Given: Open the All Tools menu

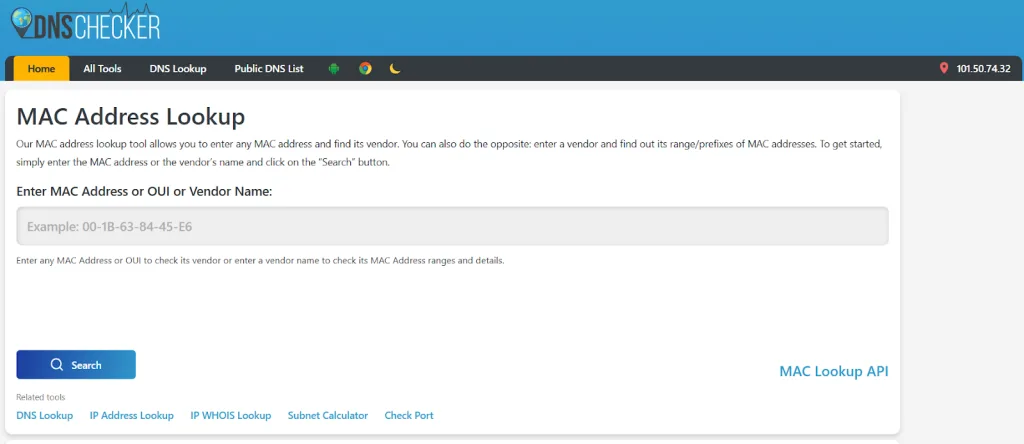Looking at the screenshot, I should coord(102,69).
